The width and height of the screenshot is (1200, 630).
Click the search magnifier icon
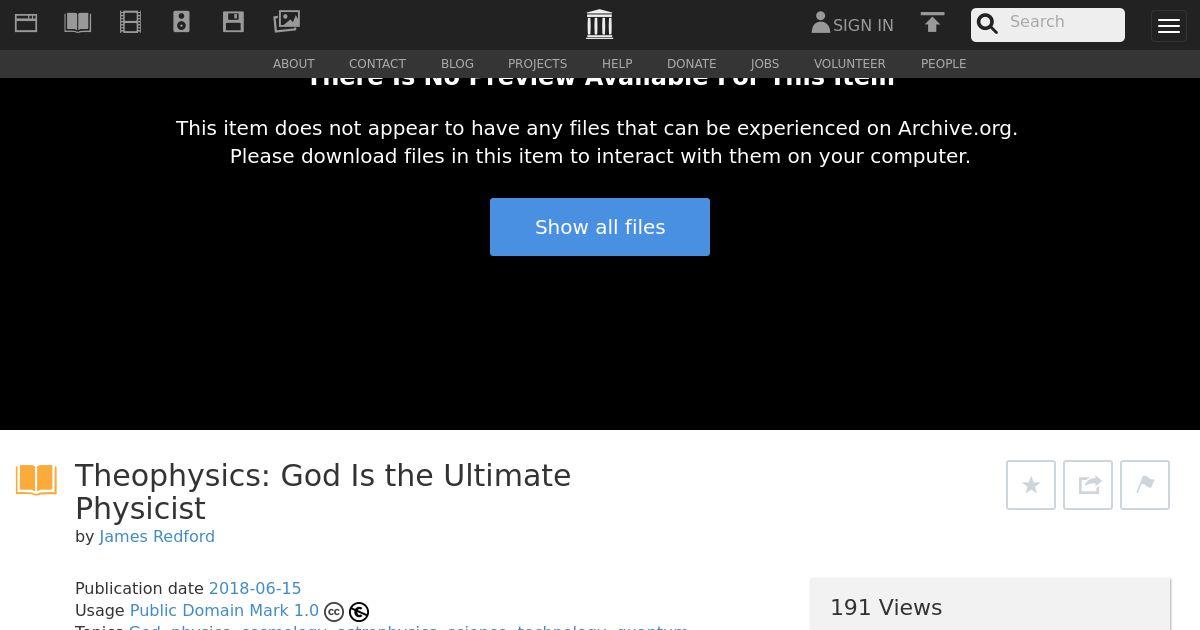pyautogui.click(x=988, y=24)
